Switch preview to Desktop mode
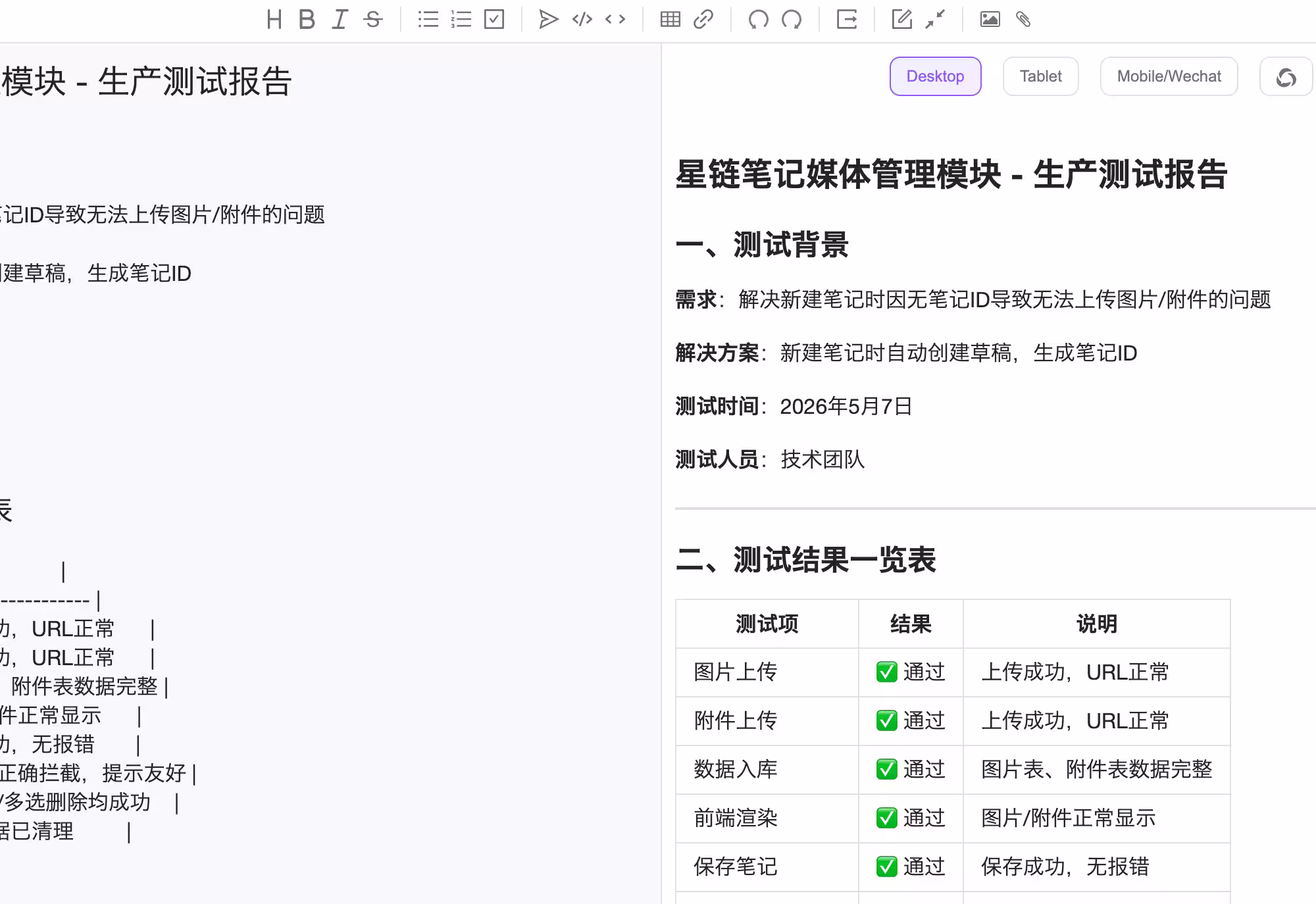1316x904 pixels. coord(935,76)
